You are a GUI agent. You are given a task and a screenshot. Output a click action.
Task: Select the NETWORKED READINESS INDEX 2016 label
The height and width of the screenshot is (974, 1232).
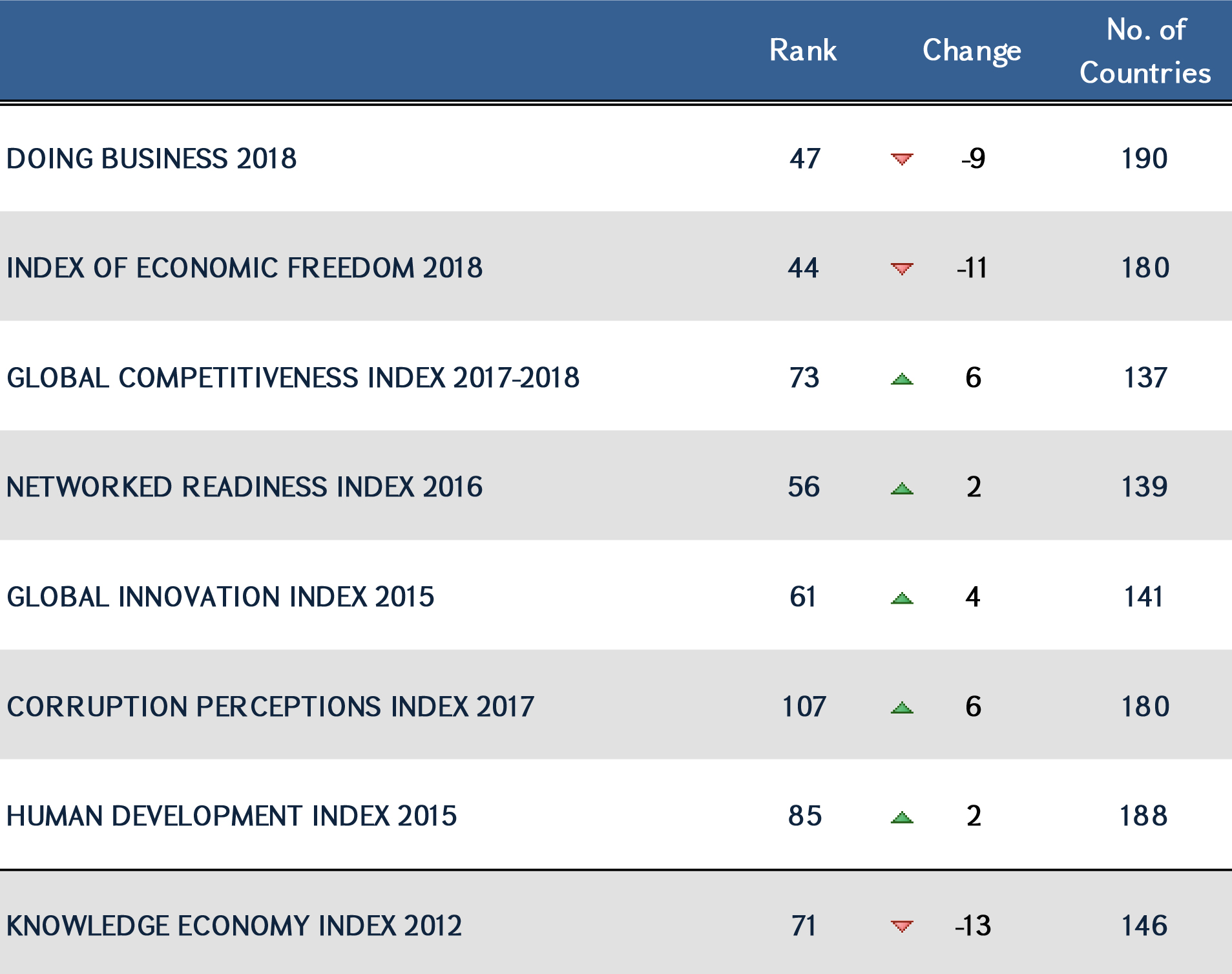point(245,487)
